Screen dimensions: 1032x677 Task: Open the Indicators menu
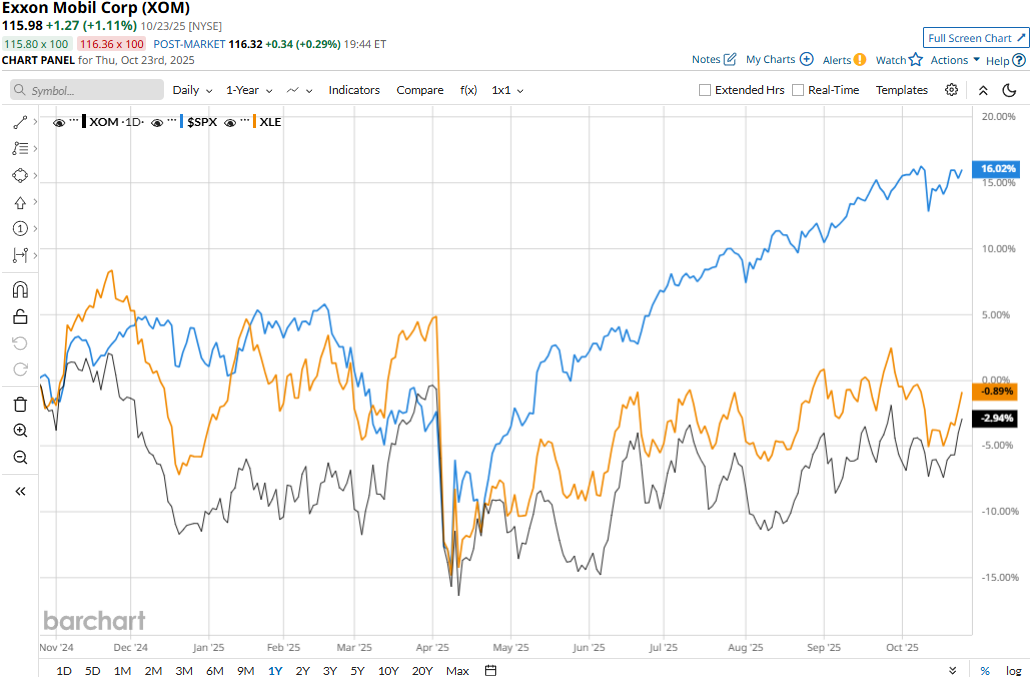click(x=354, y=90)
